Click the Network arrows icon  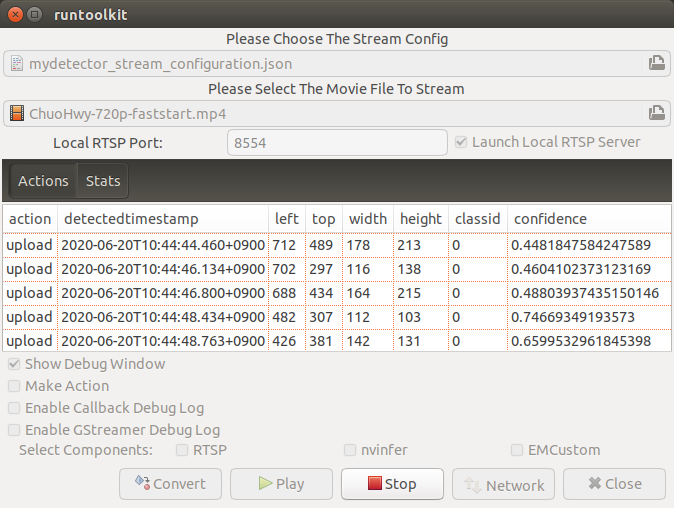[473, 485]
